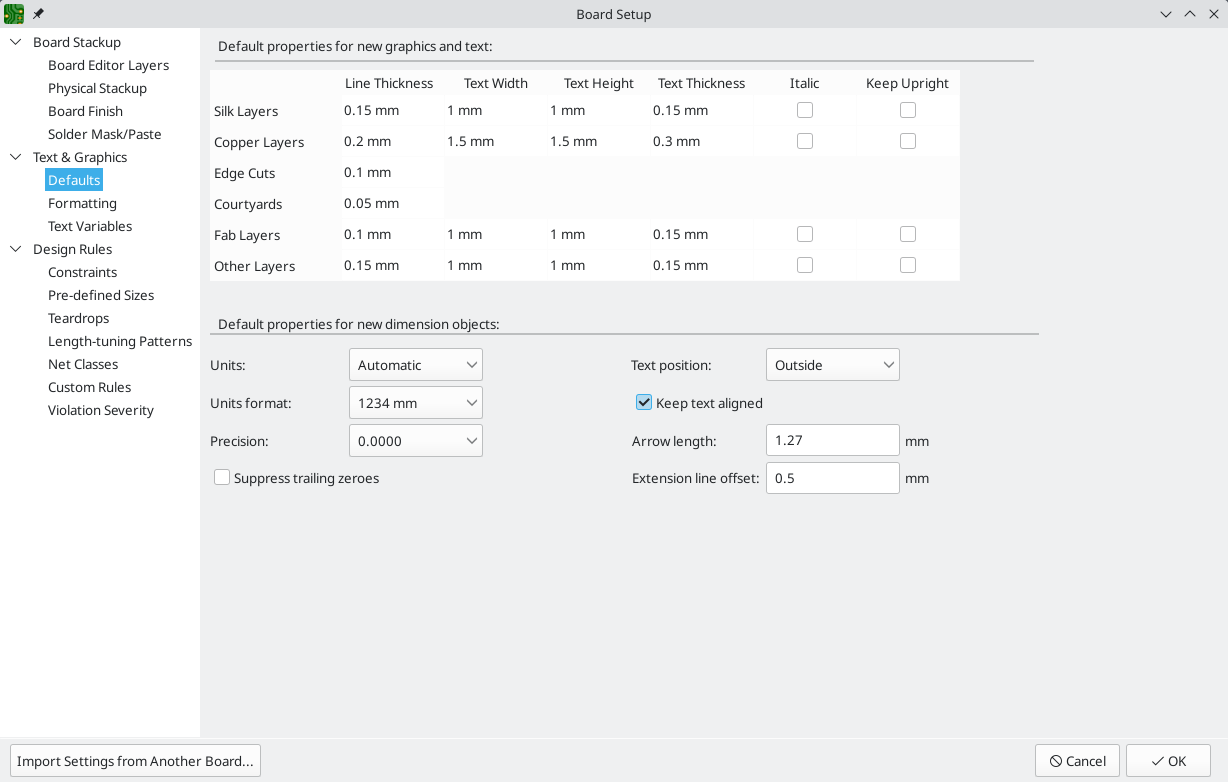
Task: Open the Precision dropdown
Action: [416, 441]
